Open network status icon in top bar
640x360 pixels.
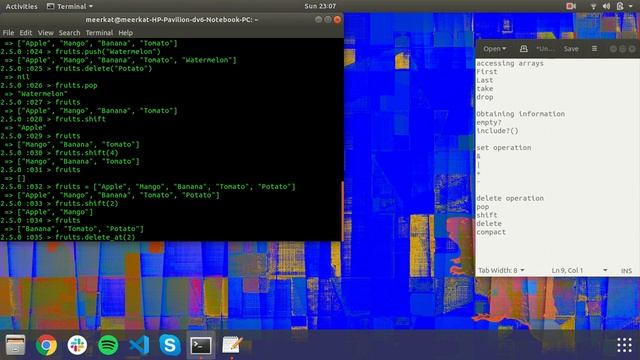tap(593, 6)
